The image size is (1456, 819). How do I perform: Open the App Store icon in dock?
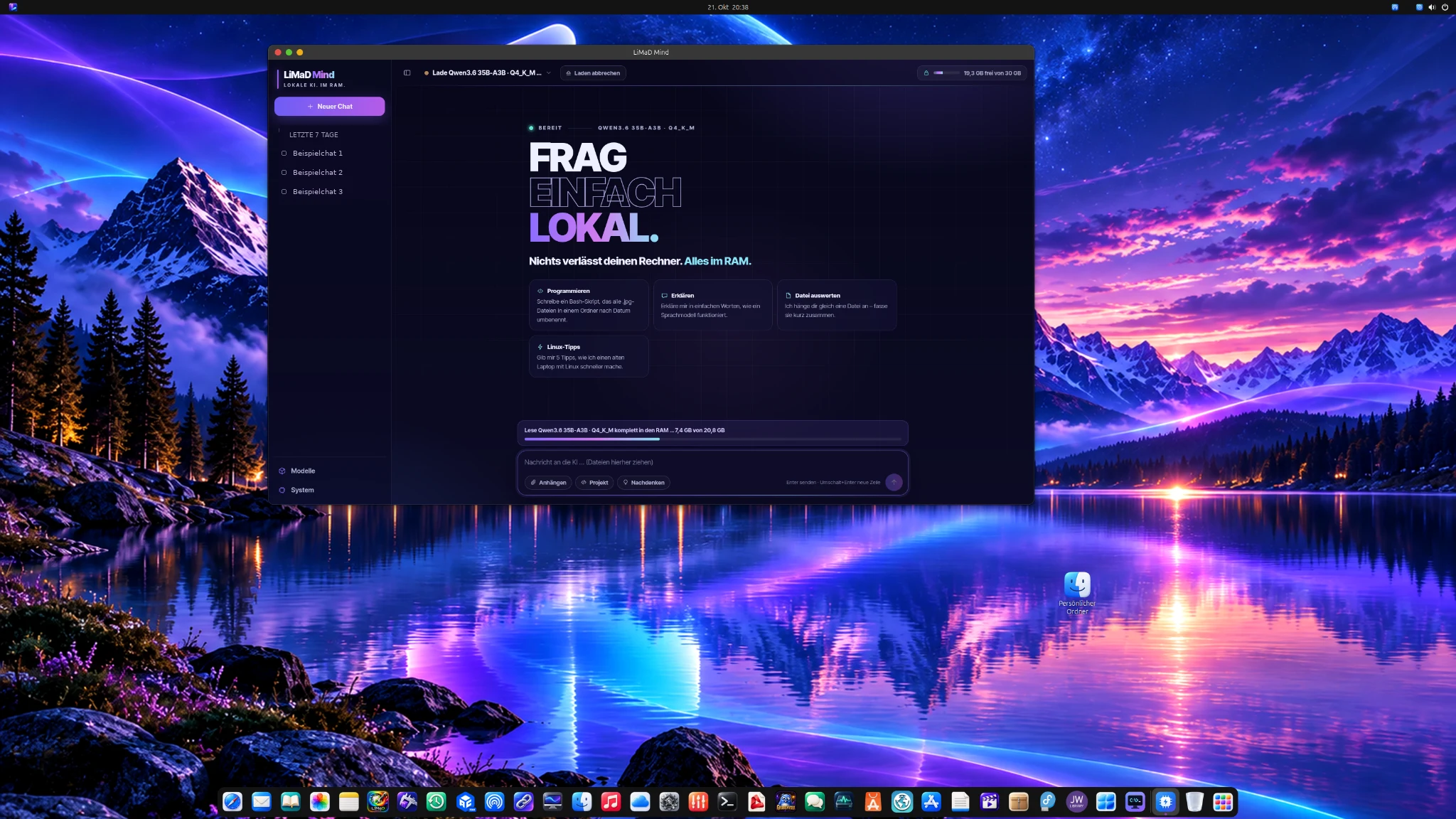pos(931,802)
